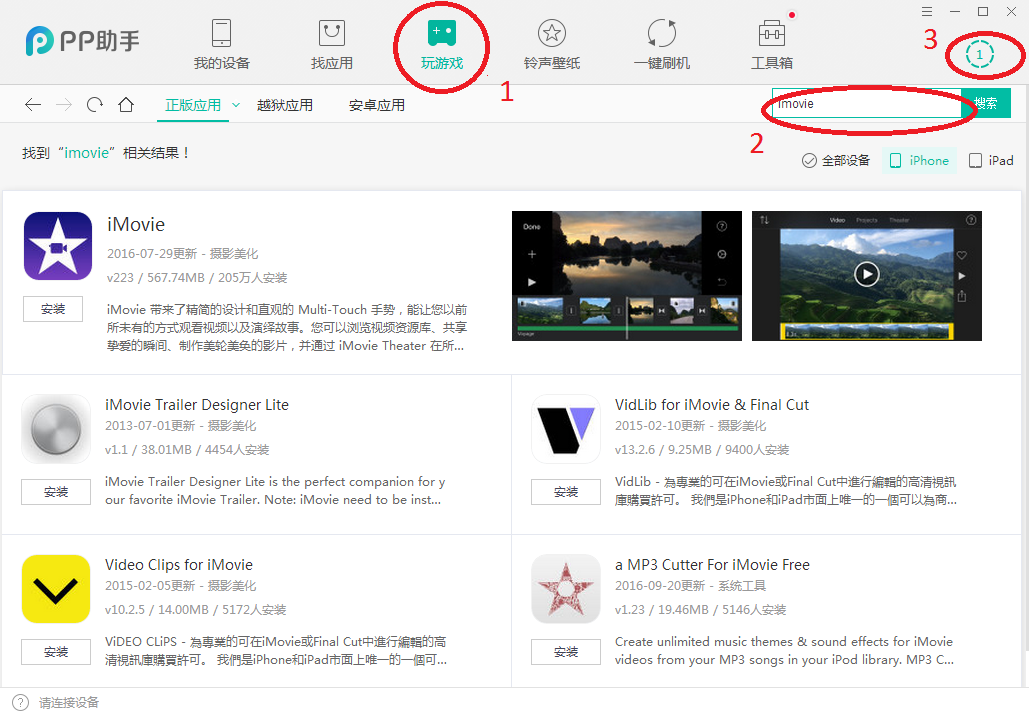
Task: Open the 工具箱 toolbox section
Action: [771, 45]
